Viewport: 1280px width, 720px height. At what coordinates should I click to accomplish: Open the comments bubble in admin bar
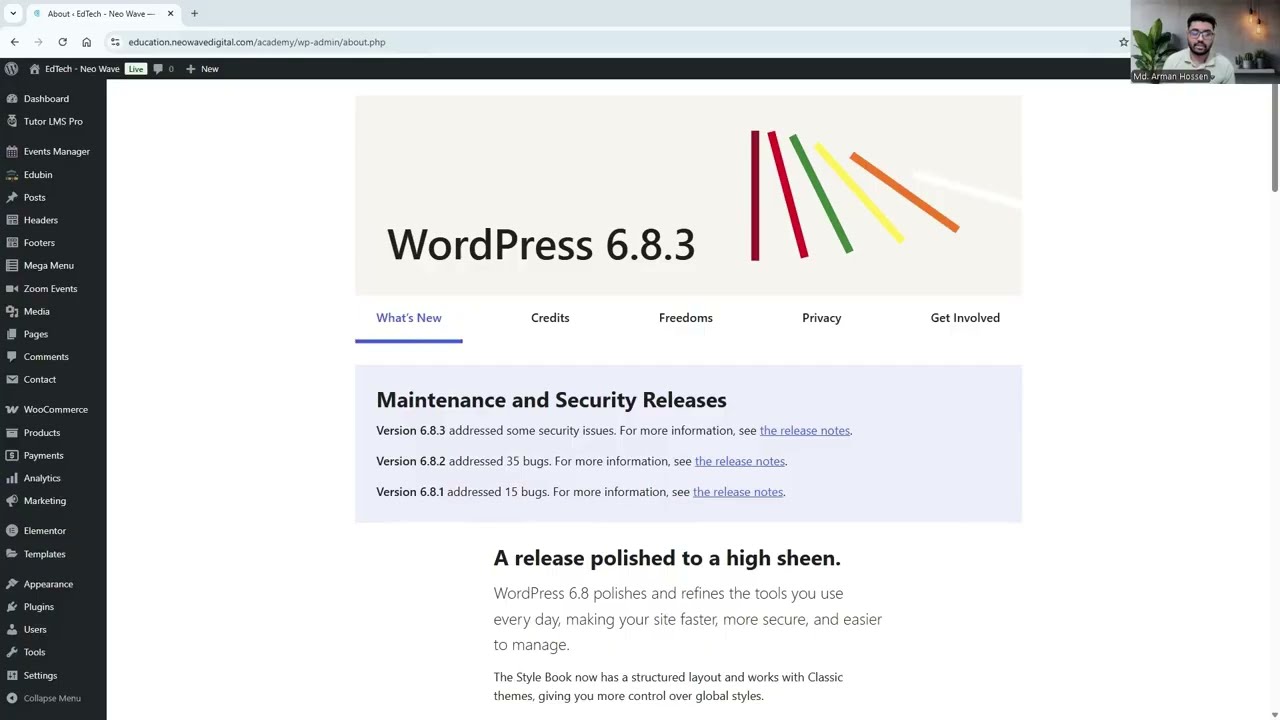163,69
